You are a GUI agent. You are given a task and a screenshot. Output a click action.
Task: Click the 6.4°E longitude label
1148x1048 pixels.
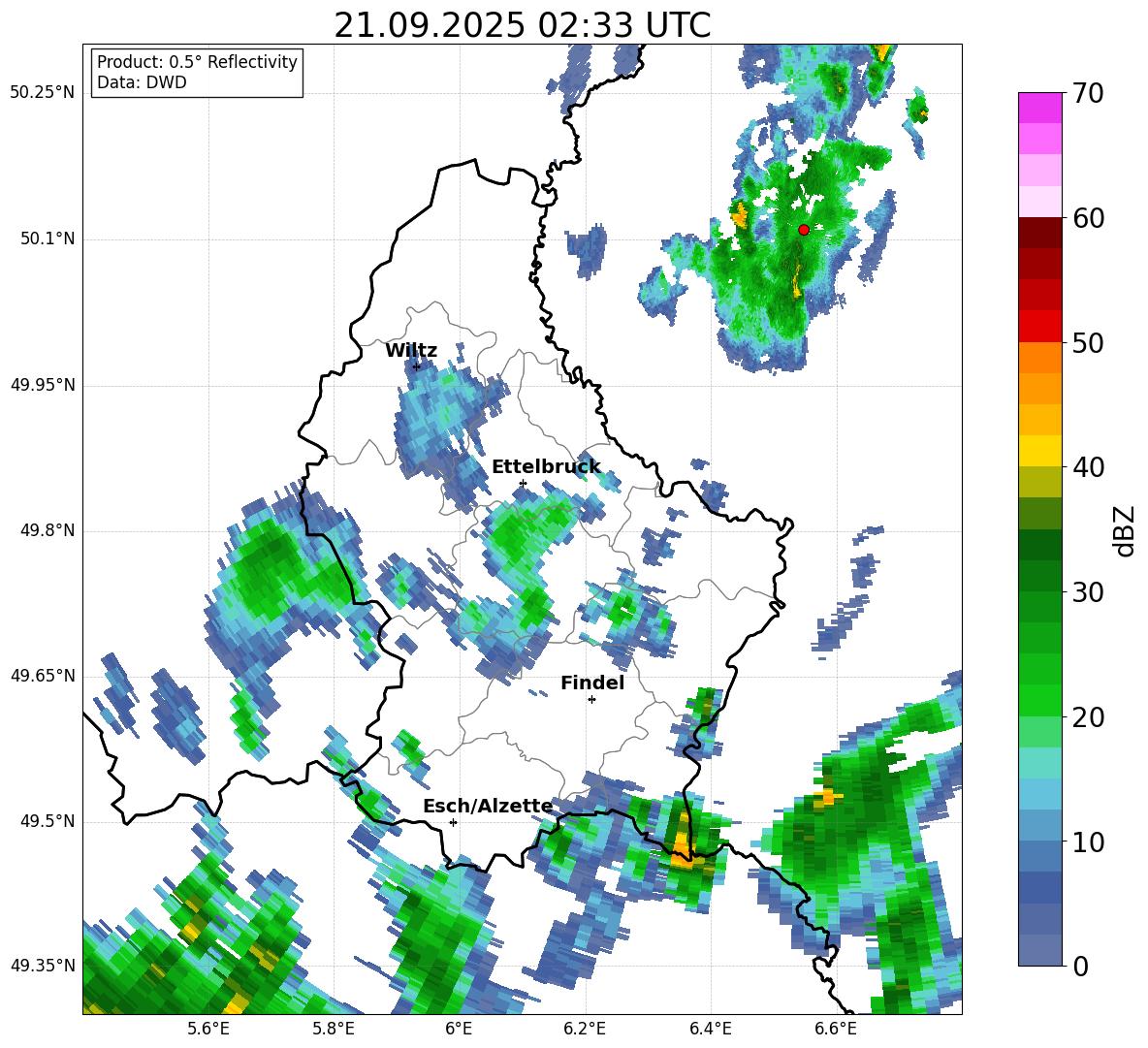click(710, 1029)
